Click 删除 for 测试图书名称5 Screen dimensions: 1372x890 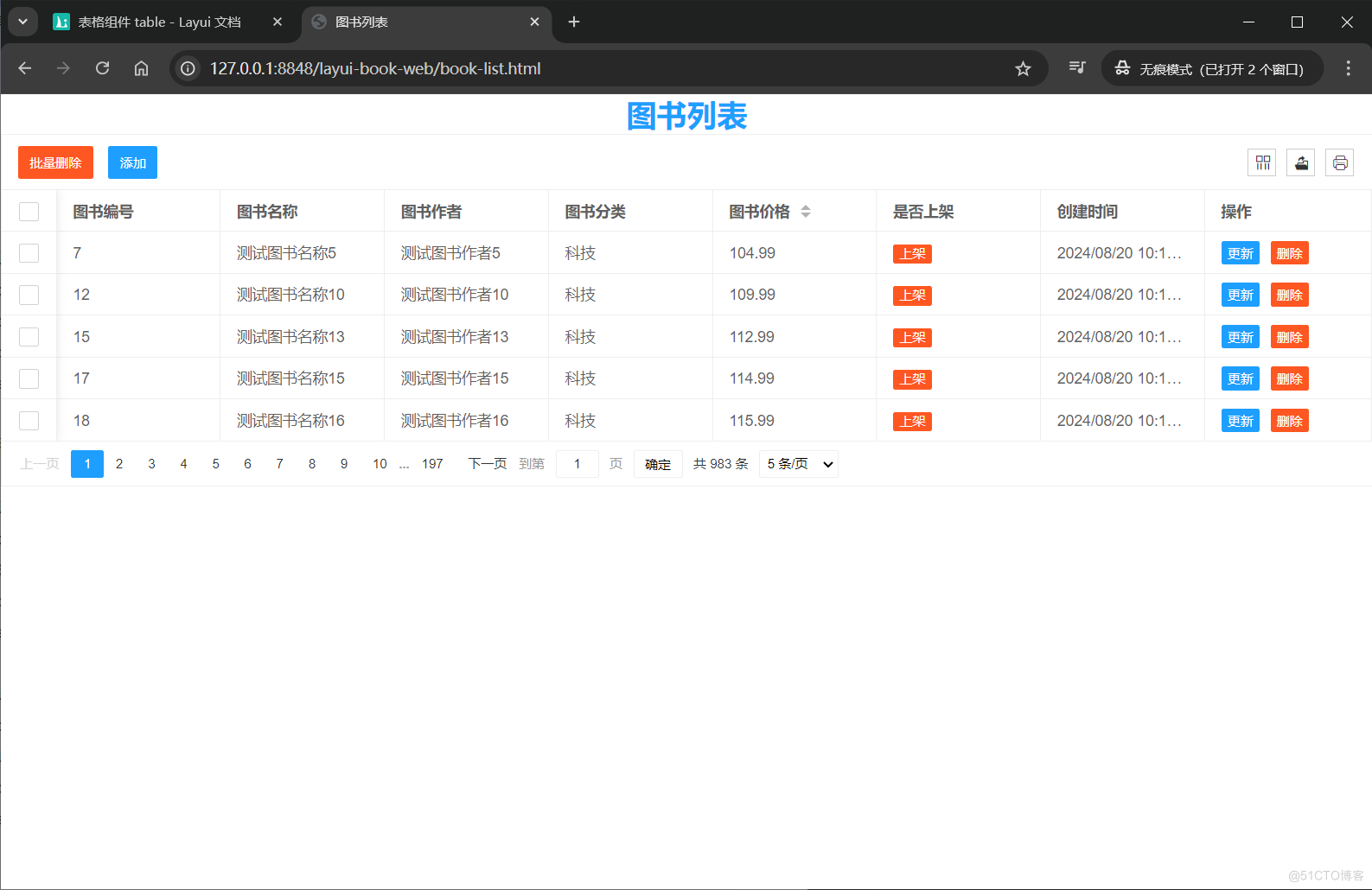1289,253
